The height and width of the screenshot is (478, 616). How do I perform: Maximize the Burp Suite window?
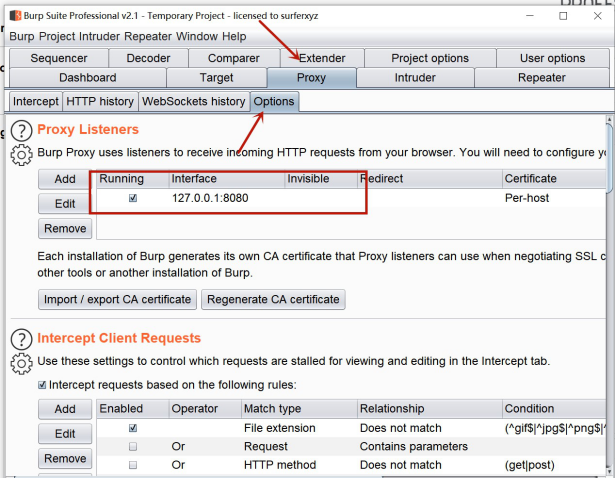[564, 16]
